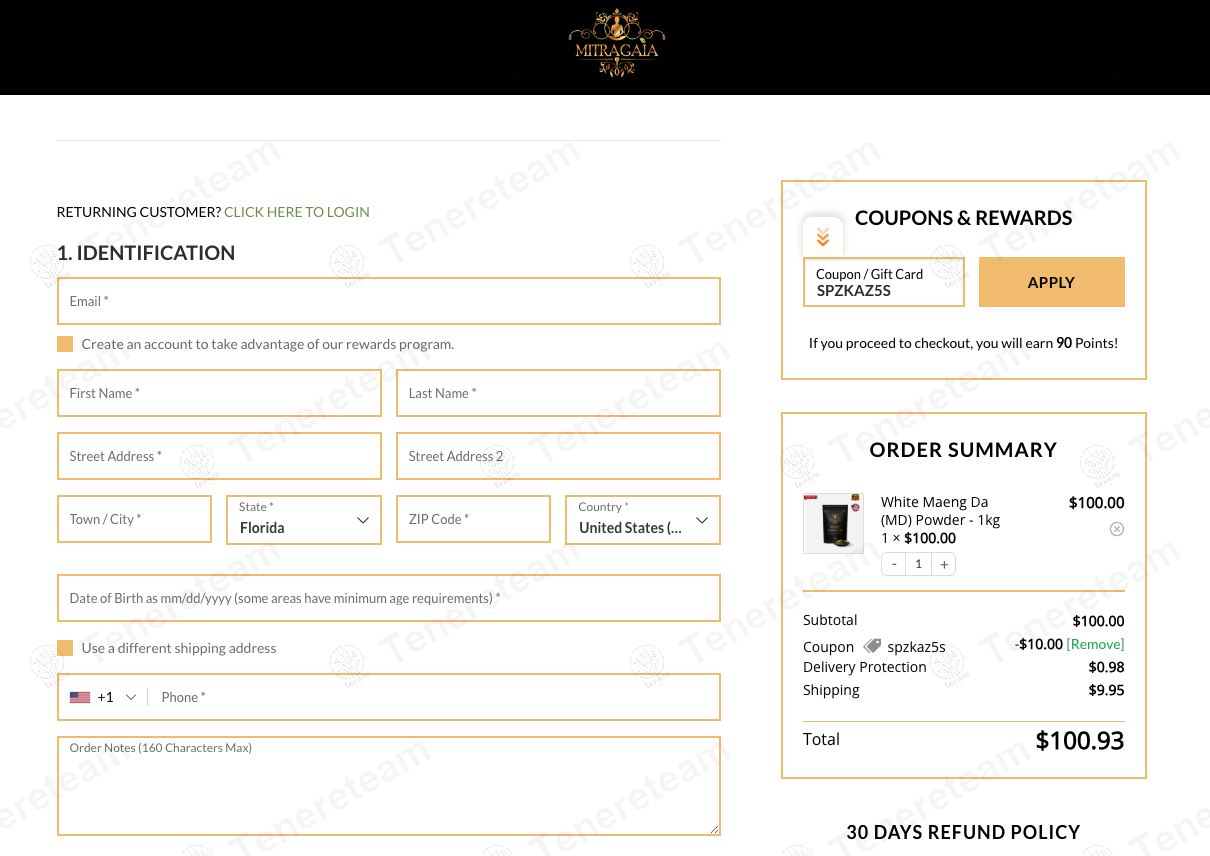Image resolution: width=1210 pixels, height=856 pixels.
Task: Open the State dropdown showing Florida
Action: click(x=304, y=520)
